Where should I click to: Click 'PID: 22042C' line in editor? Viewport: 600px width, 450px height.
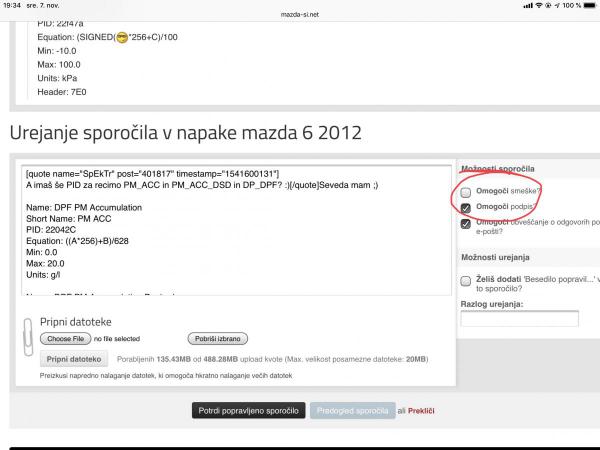click(51, 230)
